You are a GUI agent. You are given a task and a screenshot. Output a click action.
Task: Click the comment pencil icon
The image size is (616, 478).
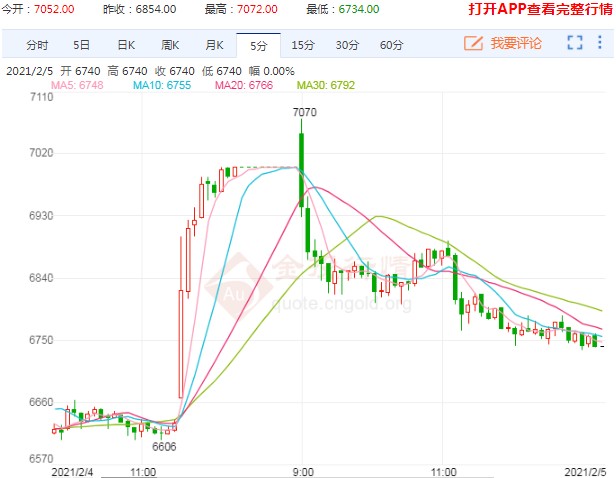coord(473,43)
